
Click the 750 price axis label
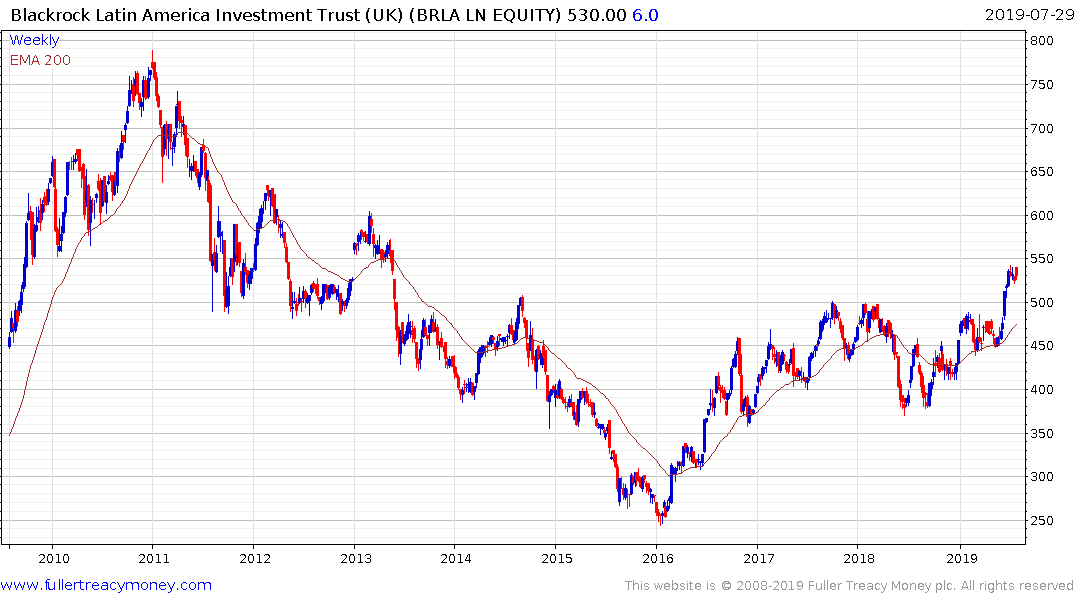coord(1042,85)
